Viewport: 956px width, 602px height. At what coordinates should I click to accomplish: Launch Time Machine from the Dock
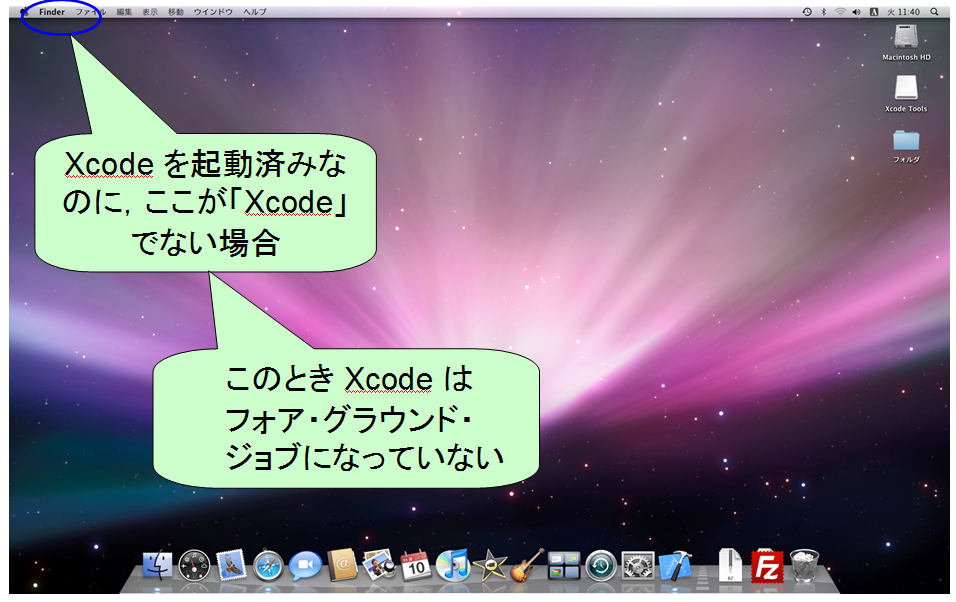pos(601,565)
